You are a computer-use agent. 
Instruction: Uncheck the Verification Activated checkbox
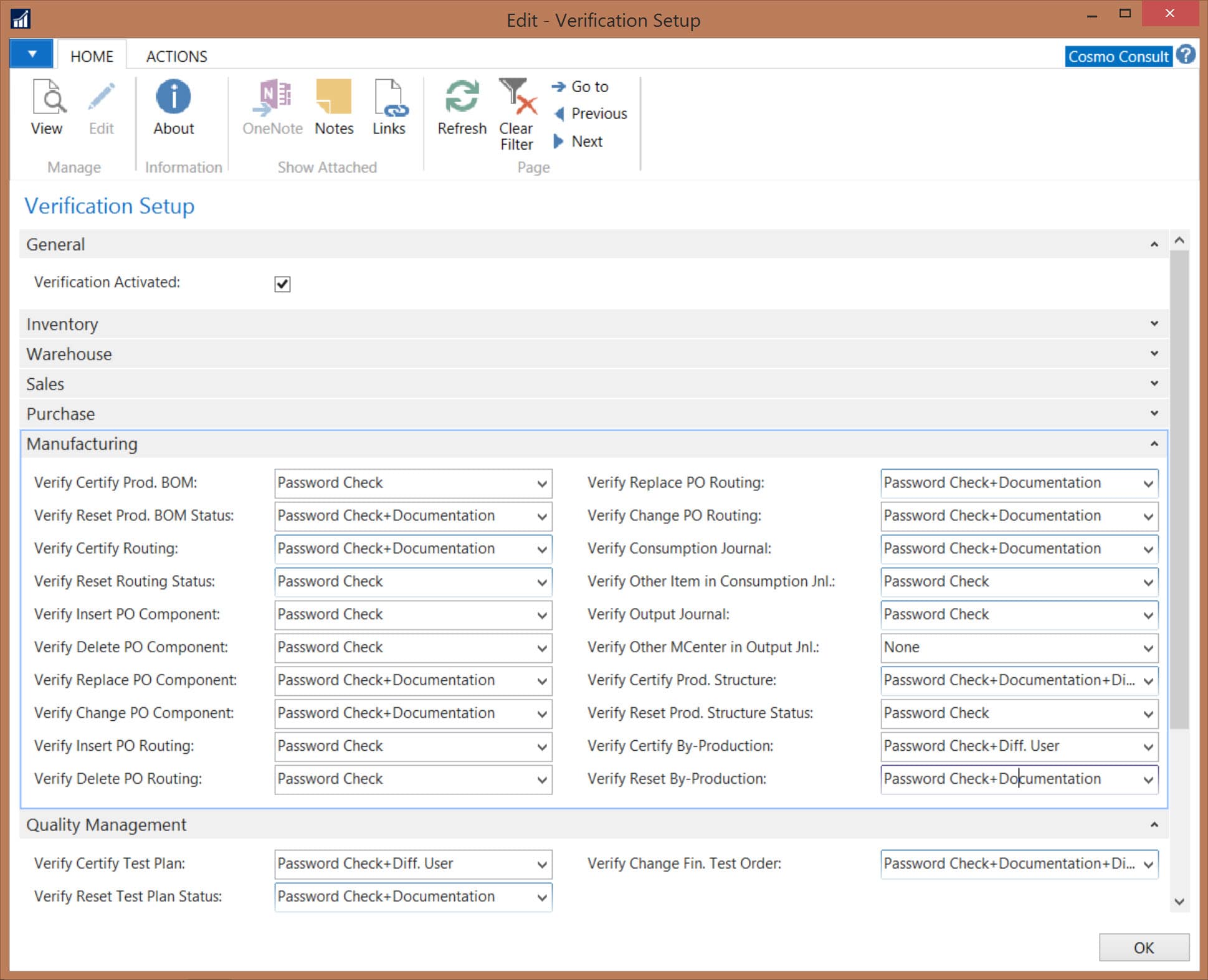tap(282, 284)
